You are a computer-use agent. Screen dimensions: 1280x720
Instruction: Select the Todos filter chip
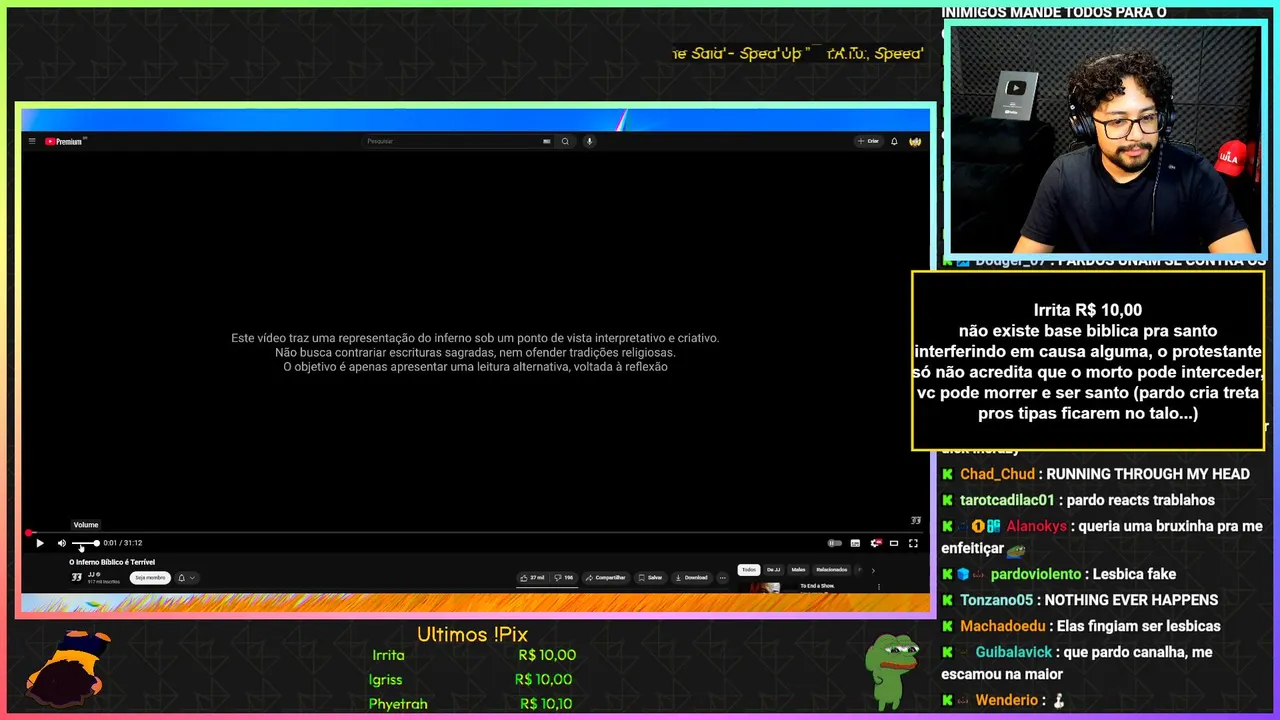pyautogui.click(x=749, y=569)
